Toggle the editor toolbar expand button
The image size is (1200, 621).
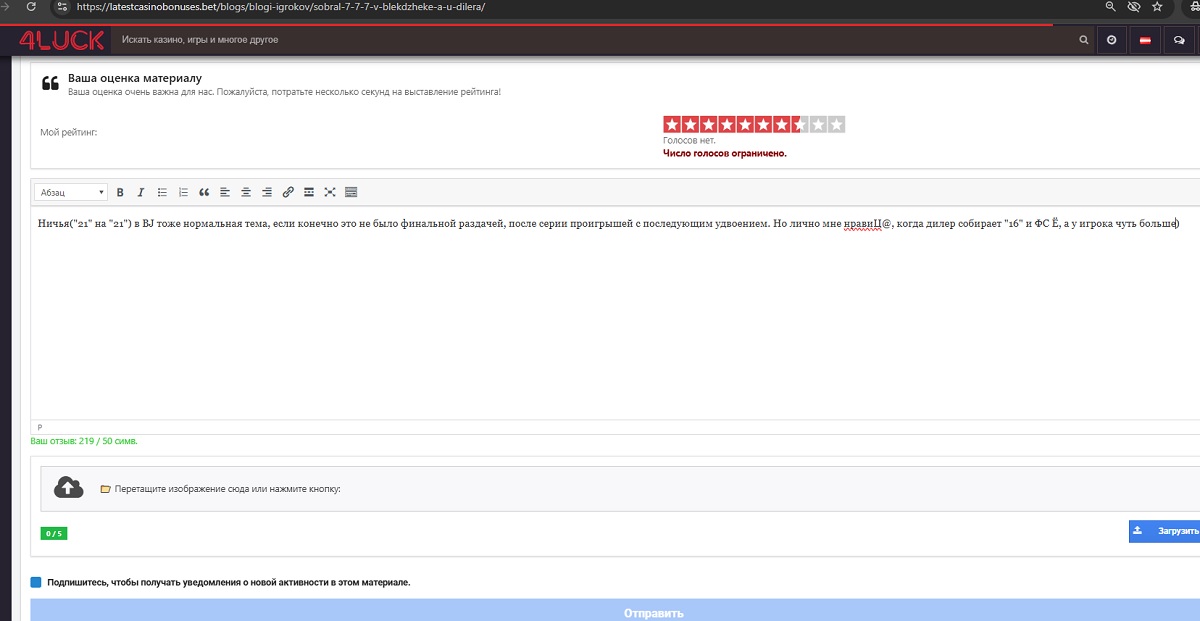tap(351, 192)
